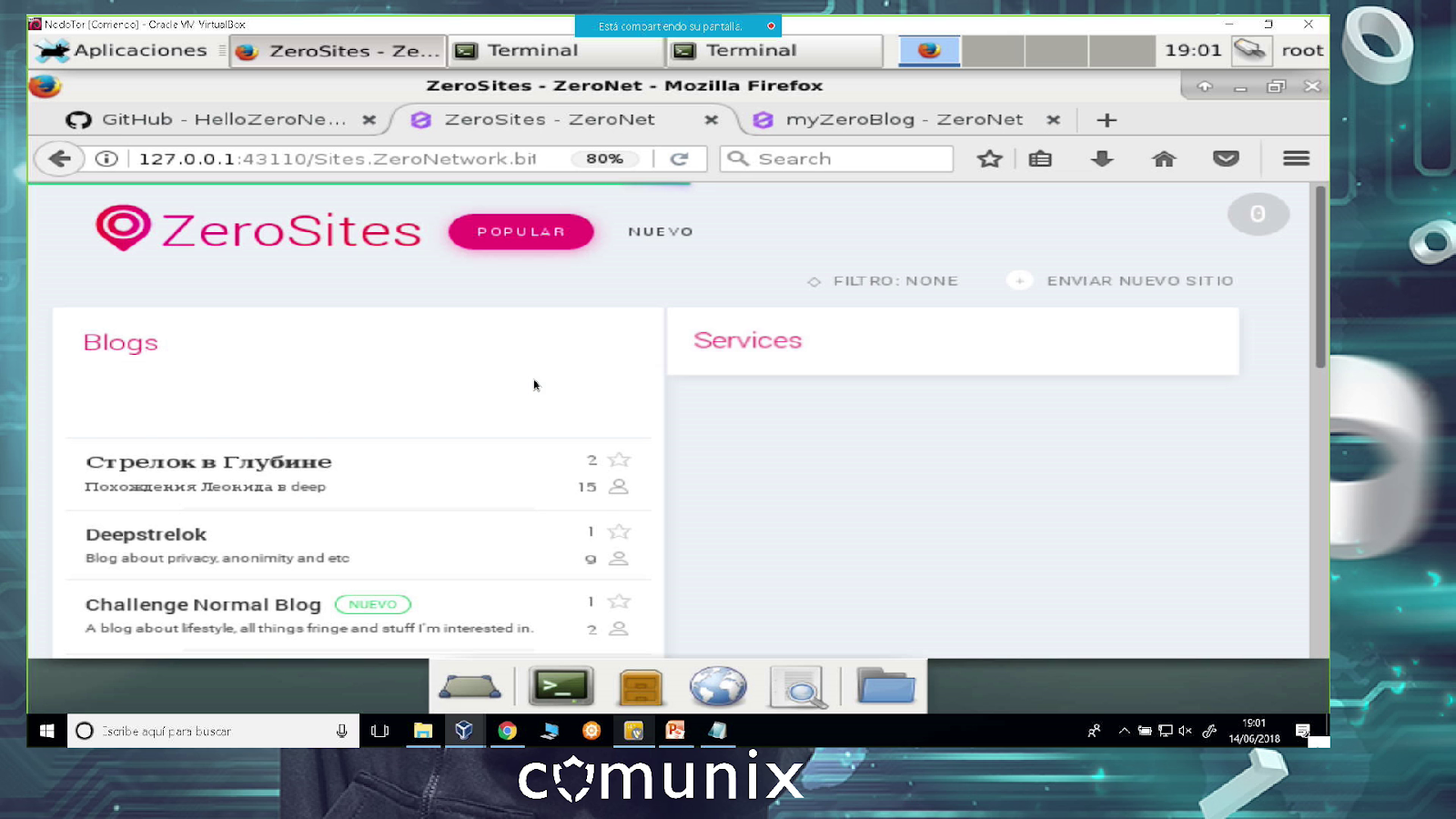Star the Challenge Normal Blog site
Screen dimensions: 1456x819
tap(619, 602)
